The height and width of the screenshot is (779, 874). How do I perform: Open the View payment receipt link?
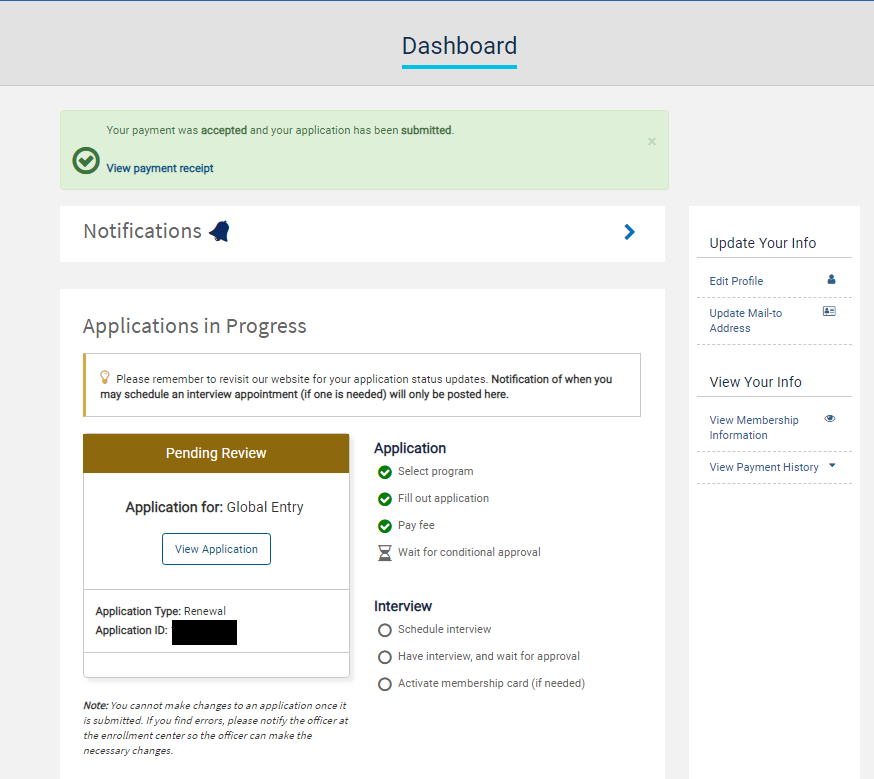click(x=160, y=168)
